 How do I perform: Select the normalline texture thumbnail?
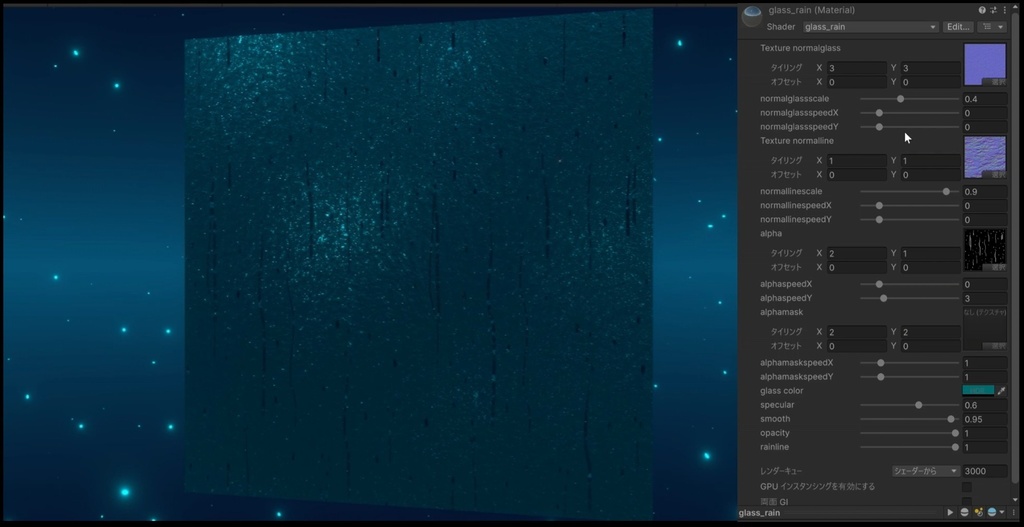click(x=985, y=157)
